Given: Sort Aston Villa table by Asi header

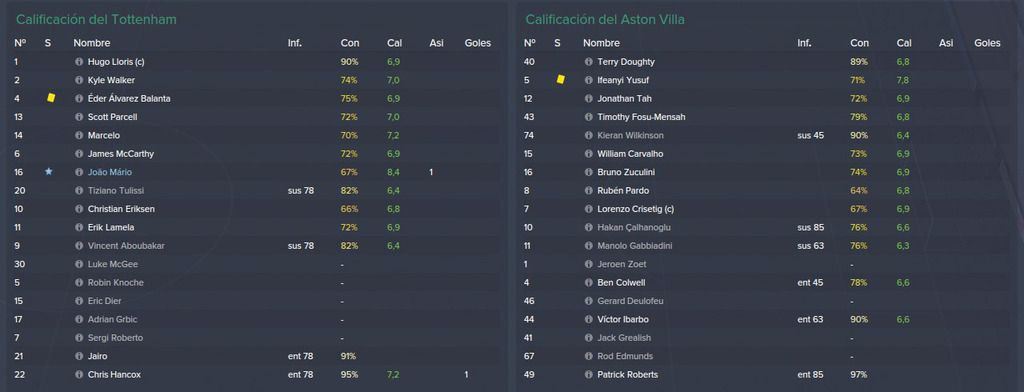Looking at the screenshot, I should 946,43.
